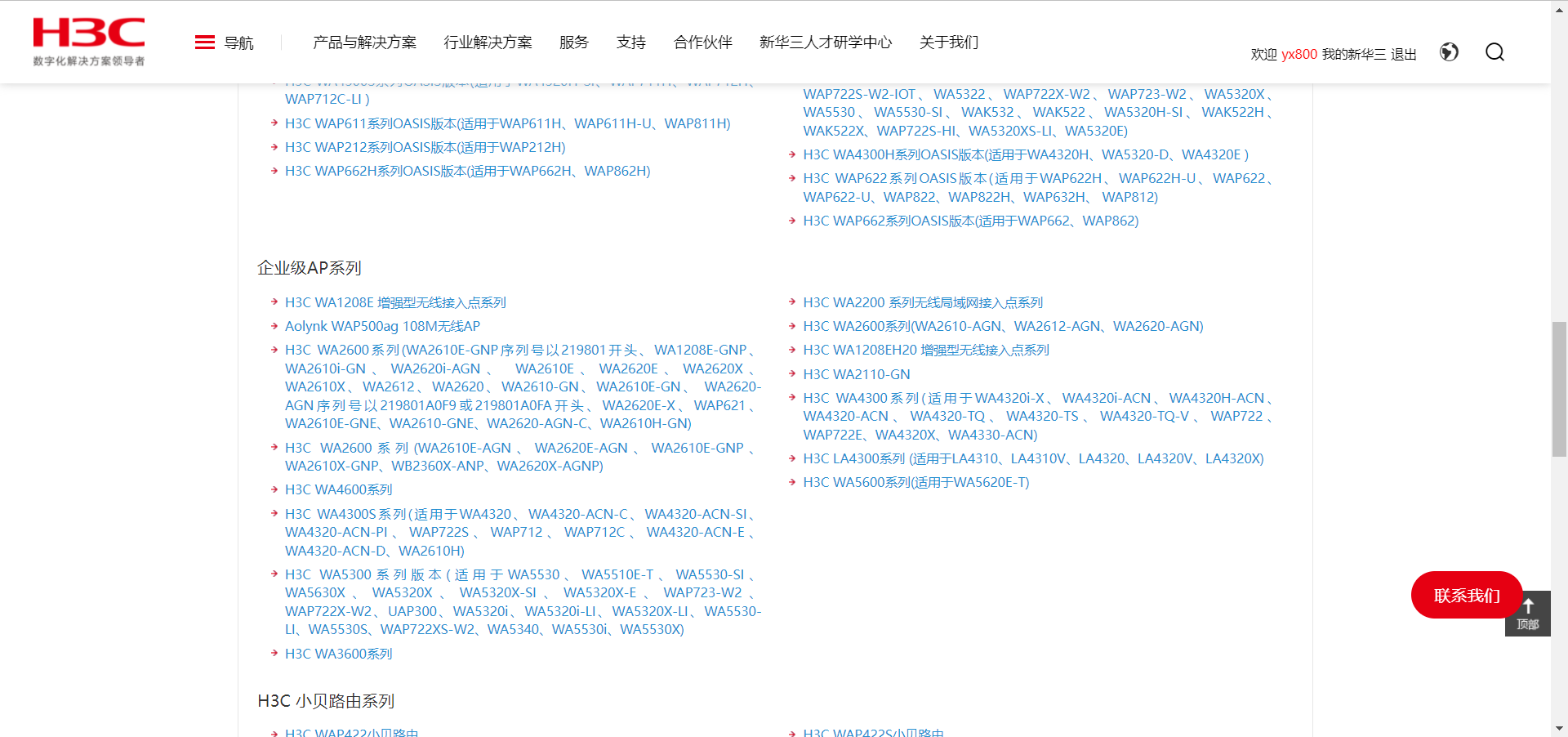Open H3C WA1208E 增强型无线接入点系列 link
This screenshot has height=737, width=1568.
[x=396, y=302]
